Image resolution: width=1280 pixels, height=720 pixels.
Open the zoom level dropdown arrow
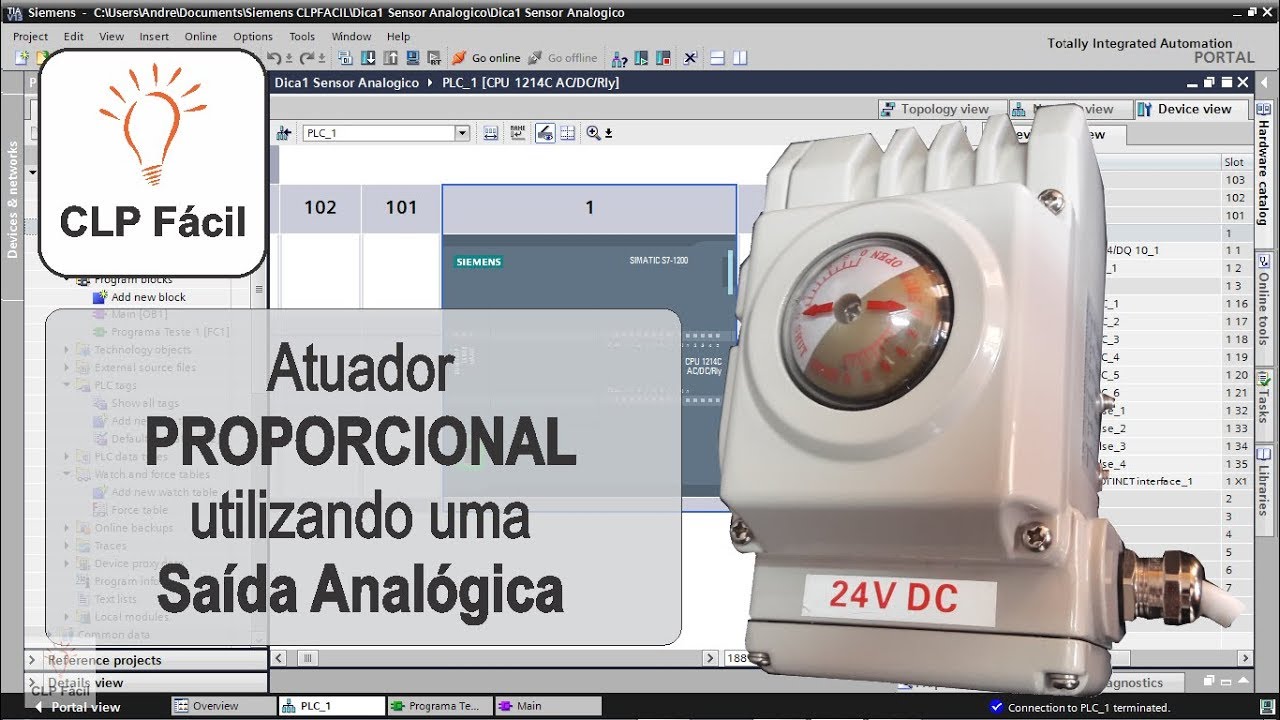click(608, 133)
